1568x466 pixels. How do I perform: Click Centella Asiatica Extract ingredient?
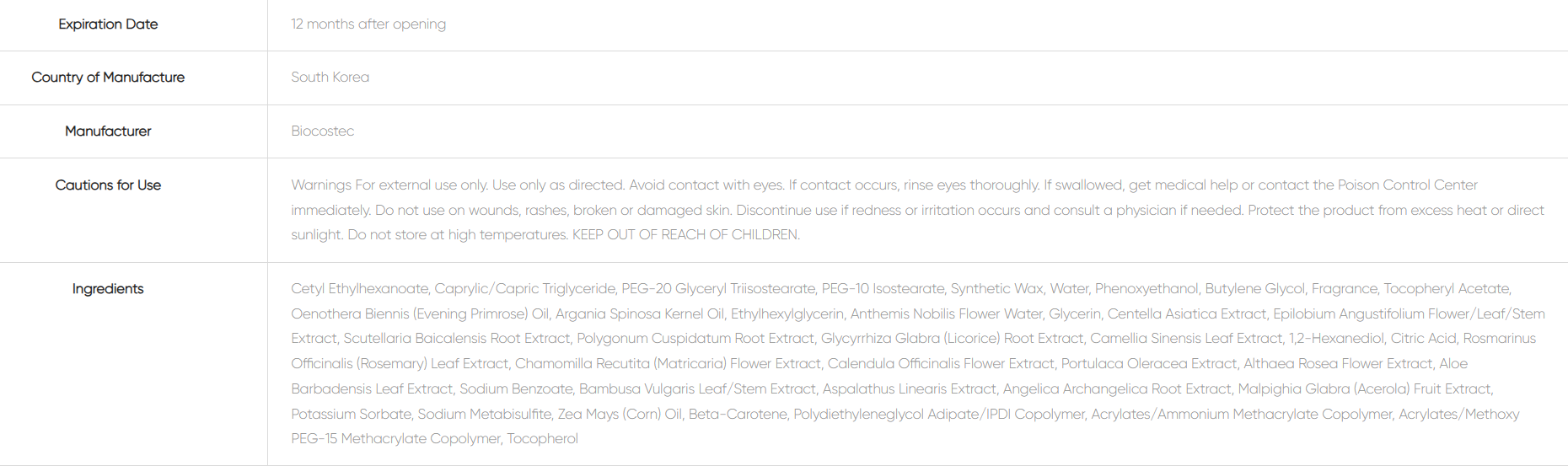[1186, 314]
